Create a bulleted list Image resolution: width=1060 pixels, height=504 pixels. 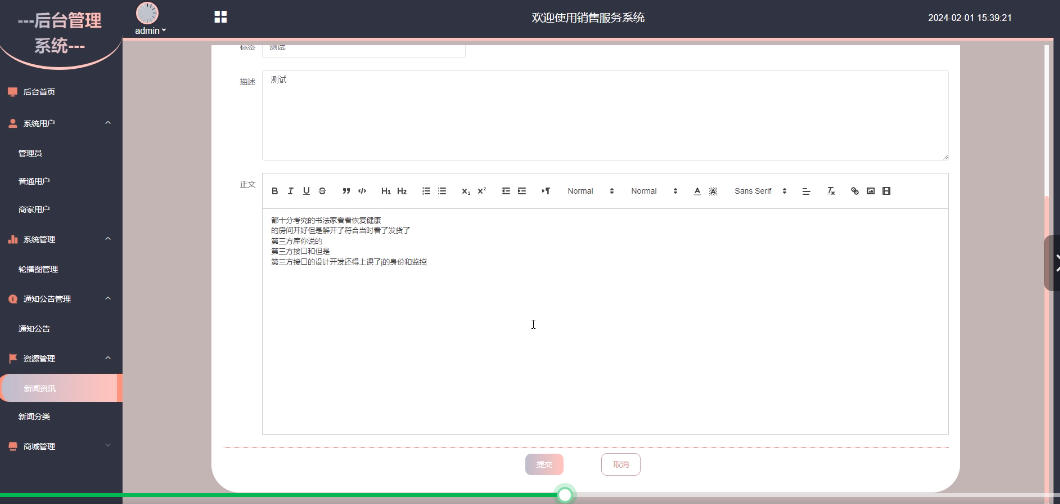tap(442, 191)
